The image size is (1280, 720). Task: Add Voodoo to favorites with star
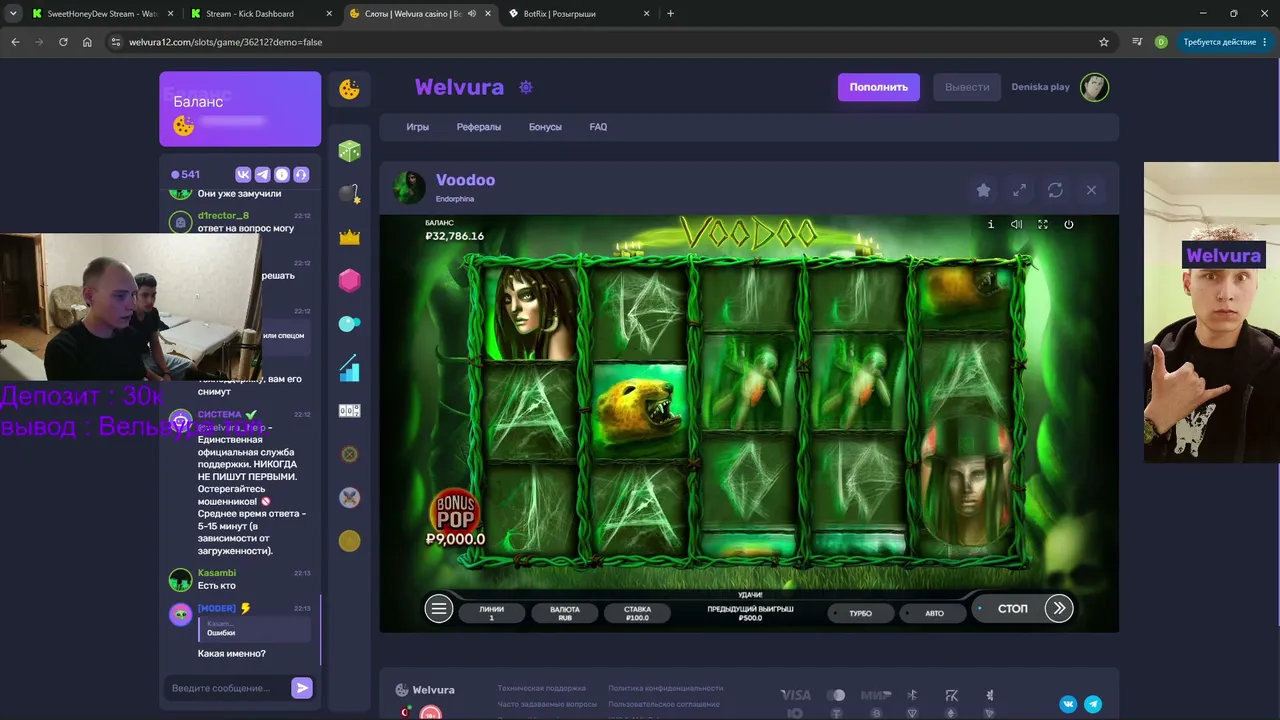983,190
